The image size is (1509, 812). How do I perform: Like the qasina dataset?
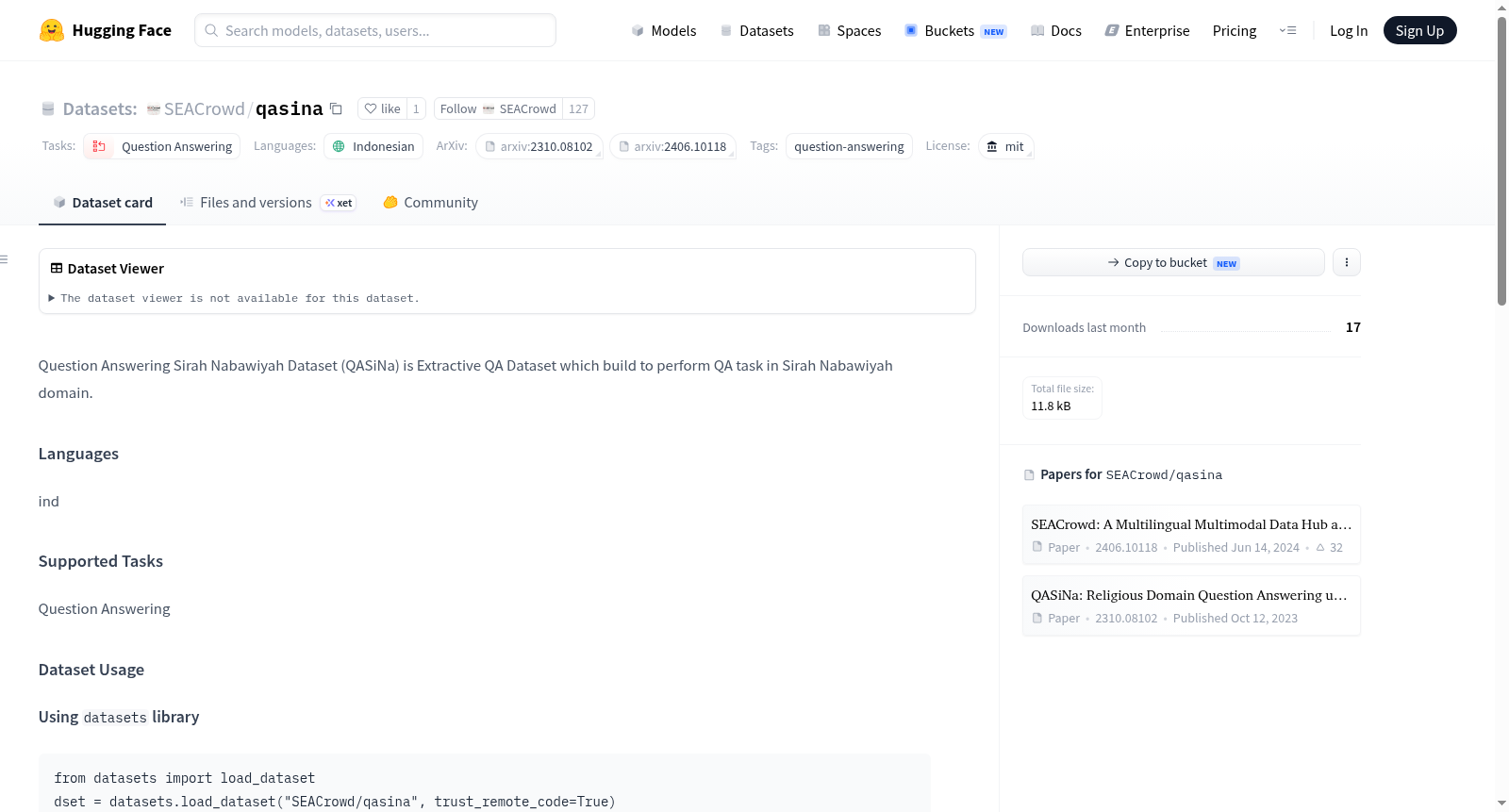tap(383, 108)
